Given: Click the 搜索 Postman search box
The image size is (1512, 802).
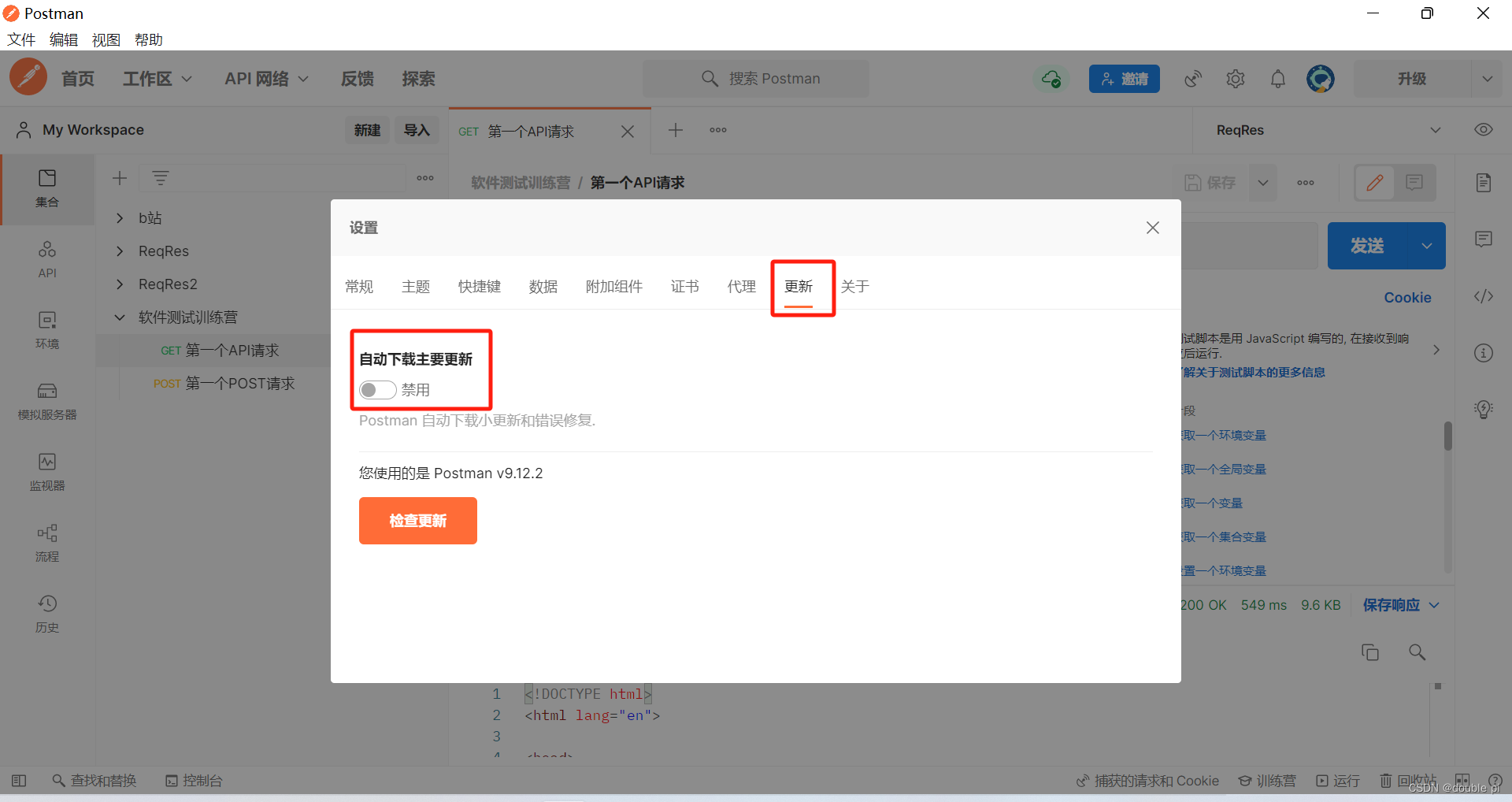Looking at the screenshot, I should coord(756,79).
